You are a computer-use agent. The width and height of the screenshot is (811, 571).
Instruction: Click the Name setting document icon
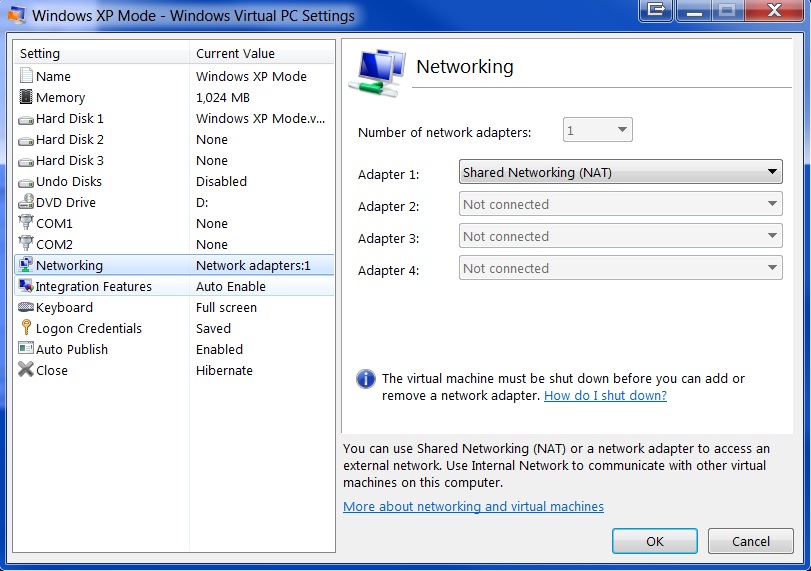(26, 76)
